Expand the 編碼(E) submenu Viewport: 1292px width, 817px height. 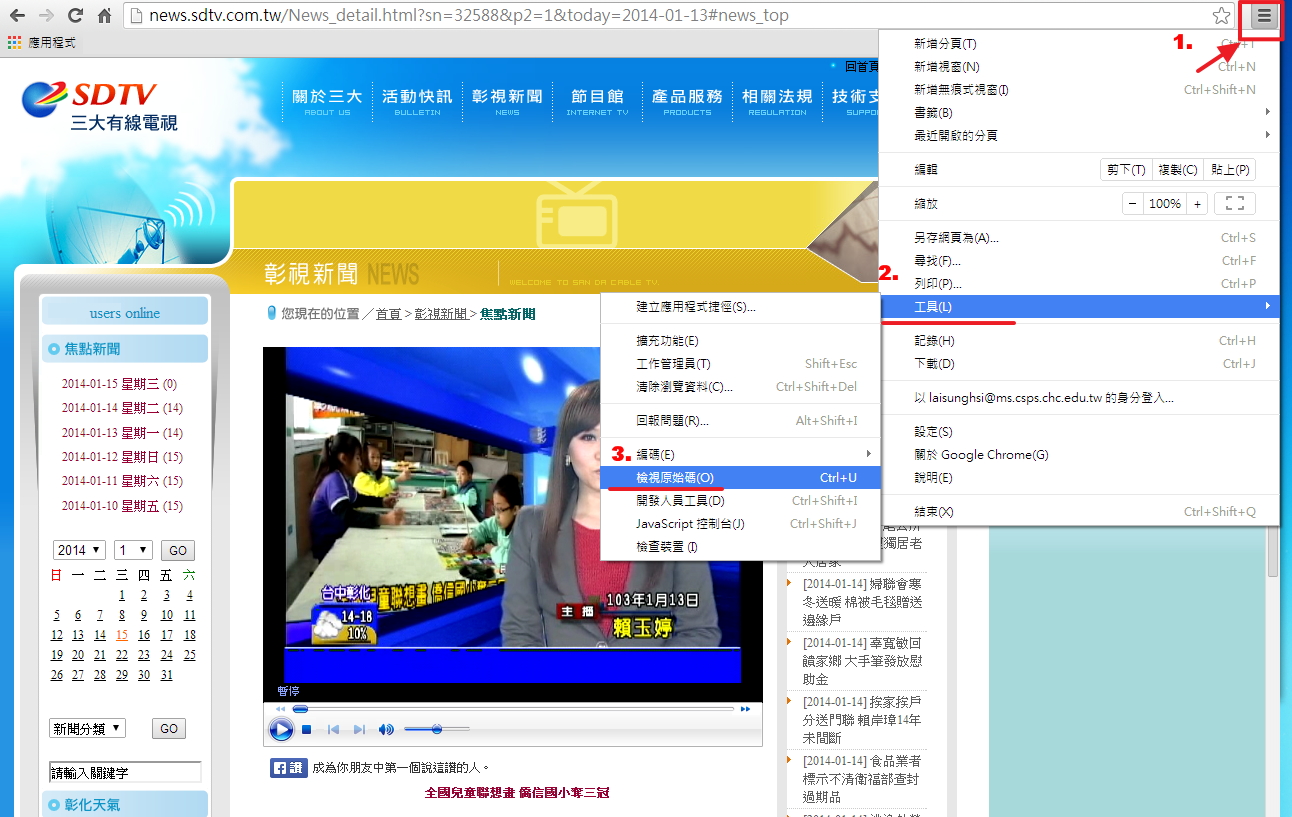[x=740, y=455]
